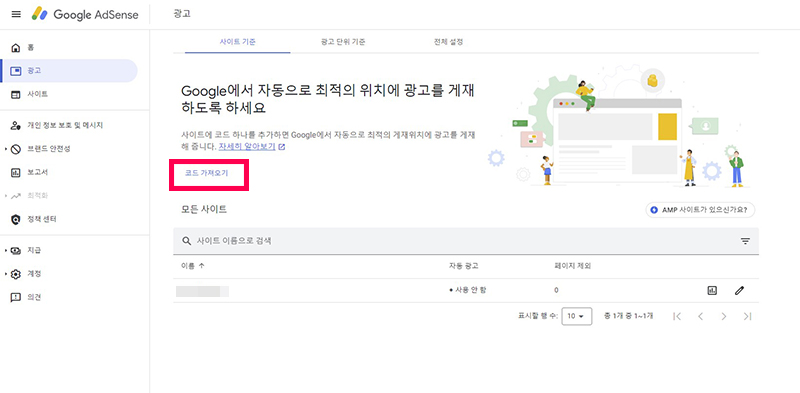800x393 pixels.
Task: Expand the 지급 arrow
Action: pyautogui.click(x=6, y=251)
